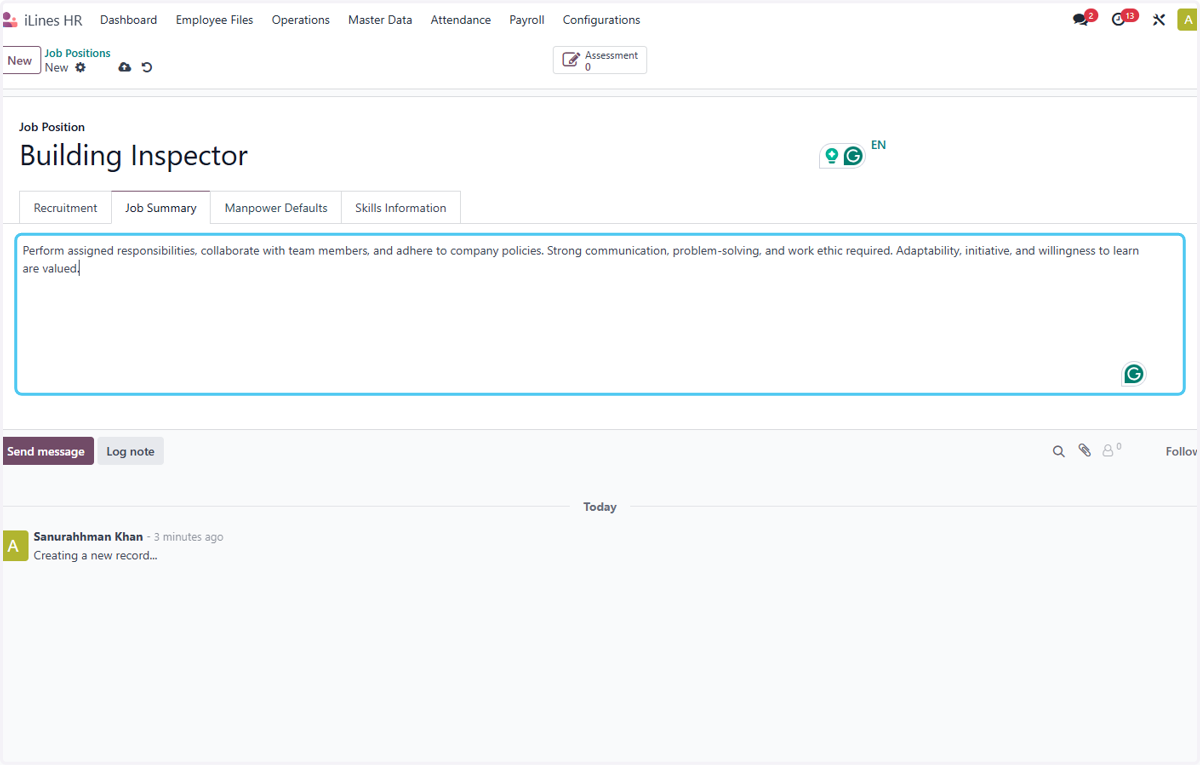Image resolution: width=1200 pixels, height=765 pixels.
Task: Click Sanurahhman Khan's avatar in chatter
Action: [16, 546]
